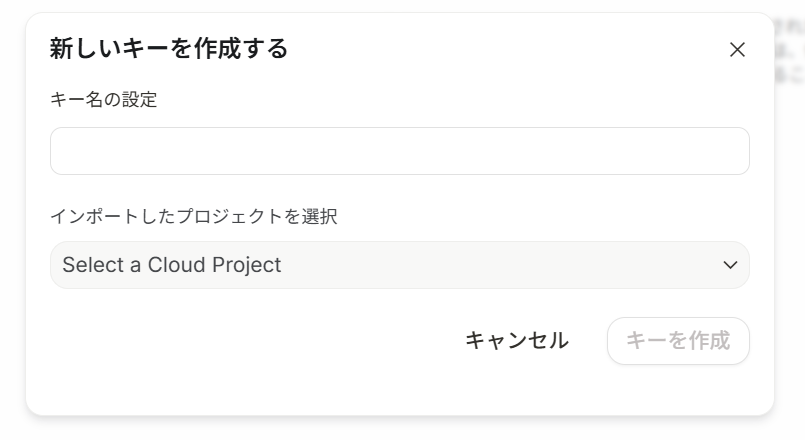Image resolution: width=805 pixels, height=440 pixels.
Task: Expand the imported project combo box
Action: tap(399, 265)
